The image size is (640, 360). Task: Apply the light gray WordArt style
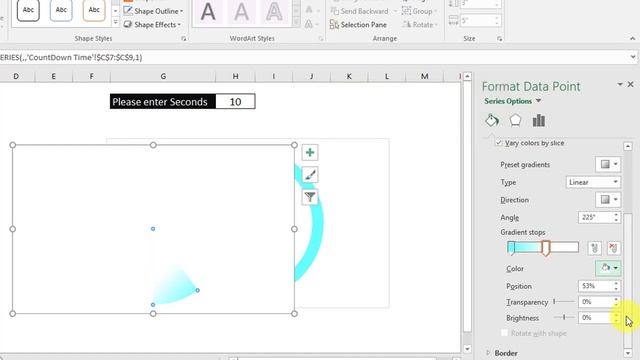tap(241, 12)
